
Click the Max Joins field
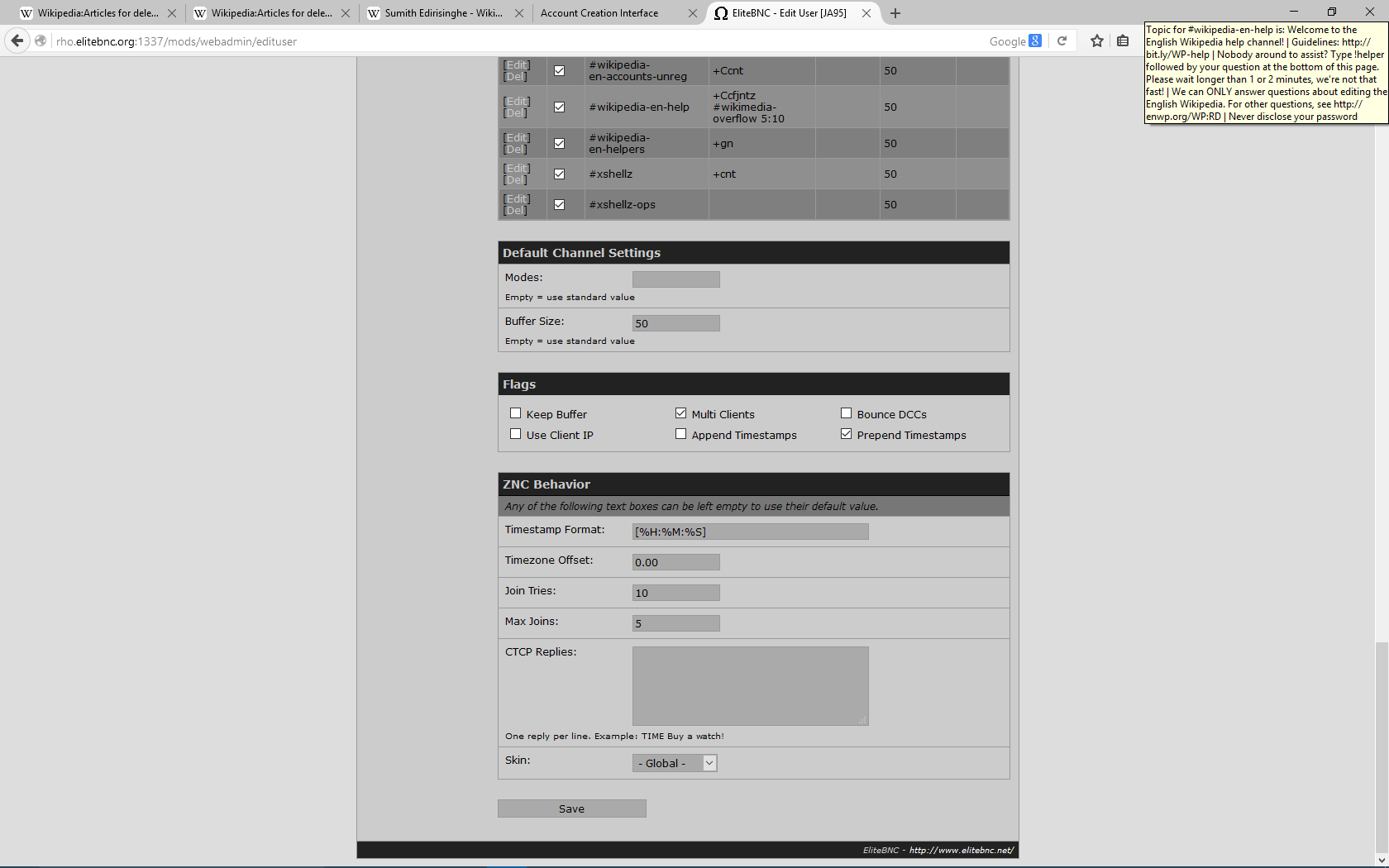click(x=676, y=623)
